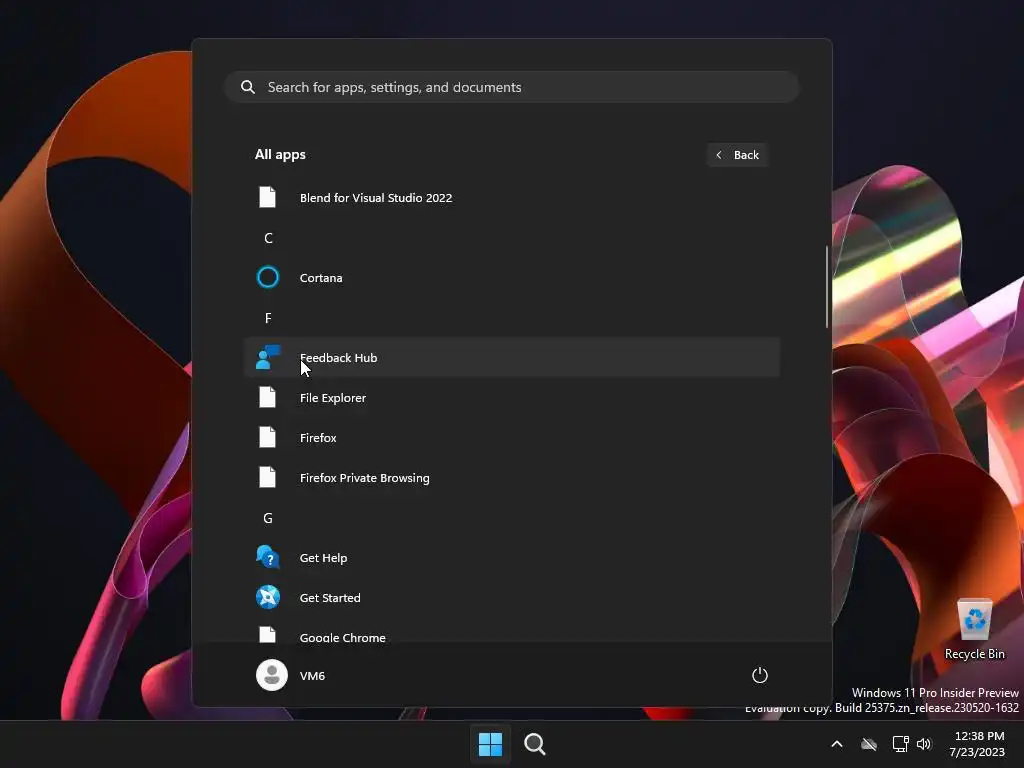Select the Recycle Bin desktop icon
This screenshot has width=1024, height=768.
coord(974,630)
